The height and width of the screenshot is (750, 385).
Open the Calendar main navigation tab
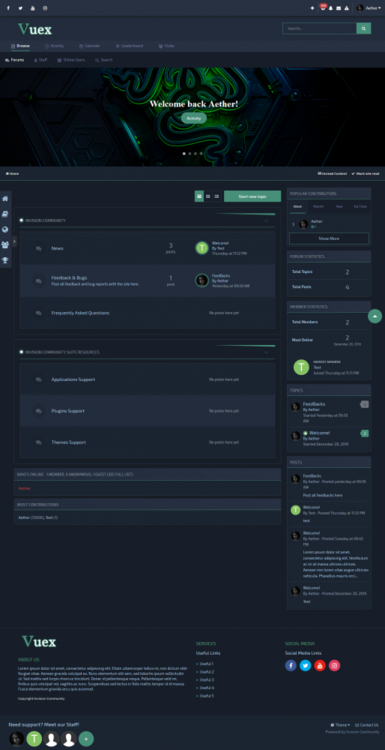[90, 46]
